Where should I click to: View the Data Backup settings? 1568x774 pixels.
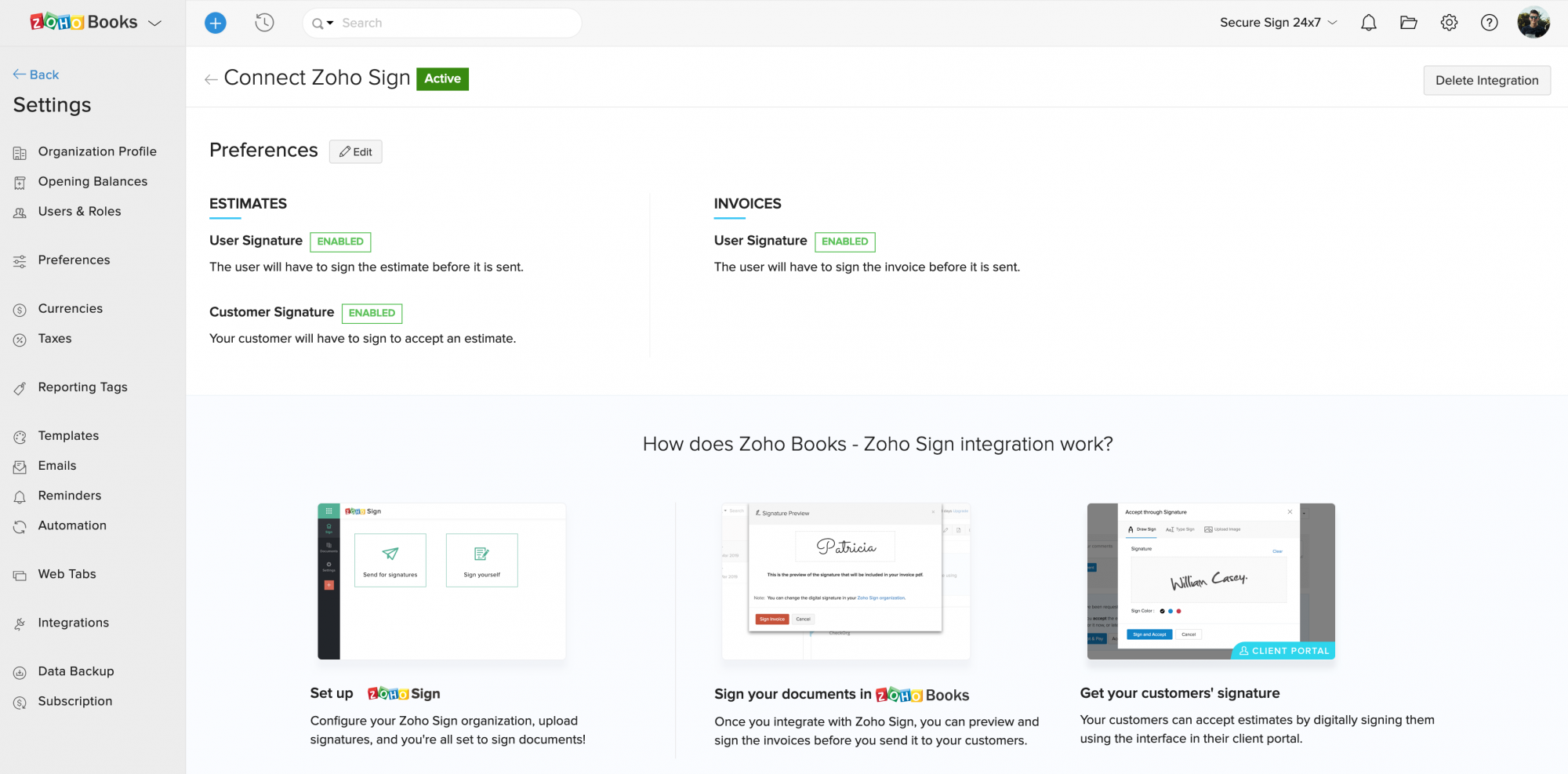pos(75,671)
